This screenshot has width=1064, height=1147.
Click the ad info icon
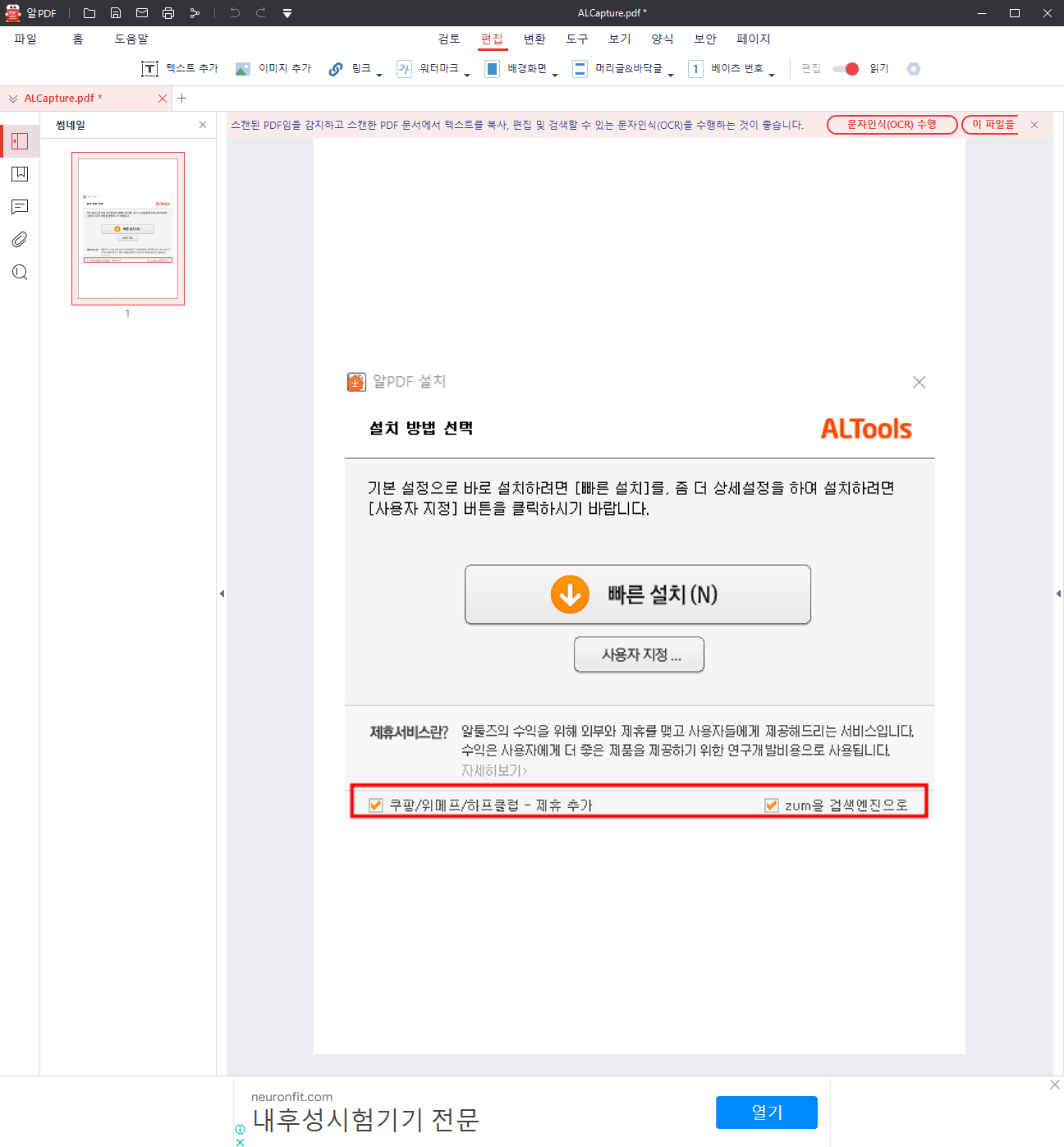(x=240, y=1130)
